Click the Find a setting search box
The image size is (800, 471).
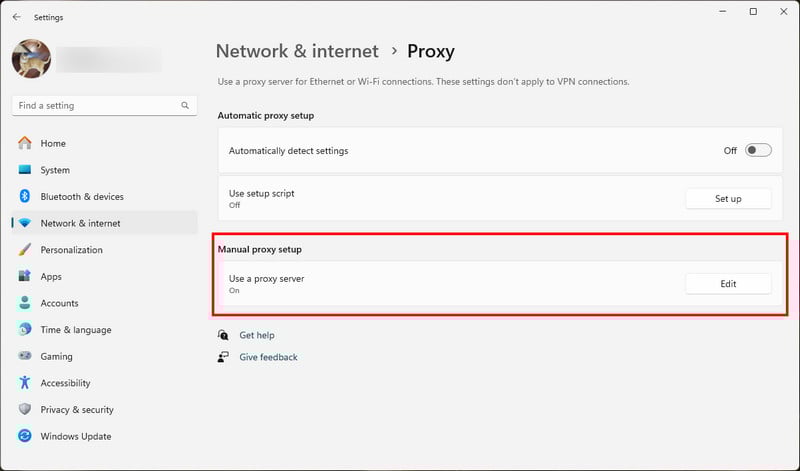pos(104,106)
